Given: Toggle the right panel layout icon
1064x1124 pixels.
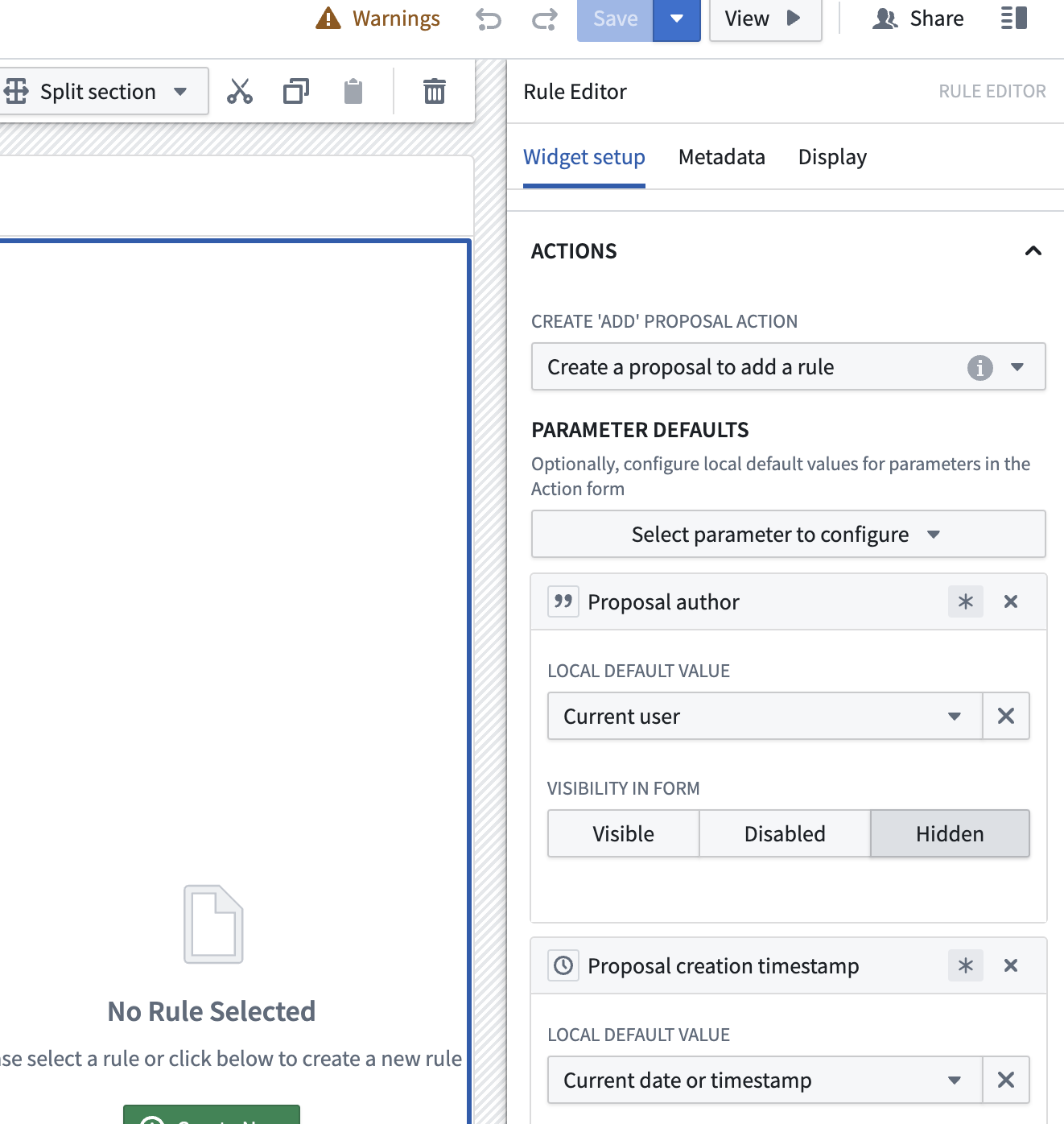Looking at the screenshot, I should [x=1014, y=19].
